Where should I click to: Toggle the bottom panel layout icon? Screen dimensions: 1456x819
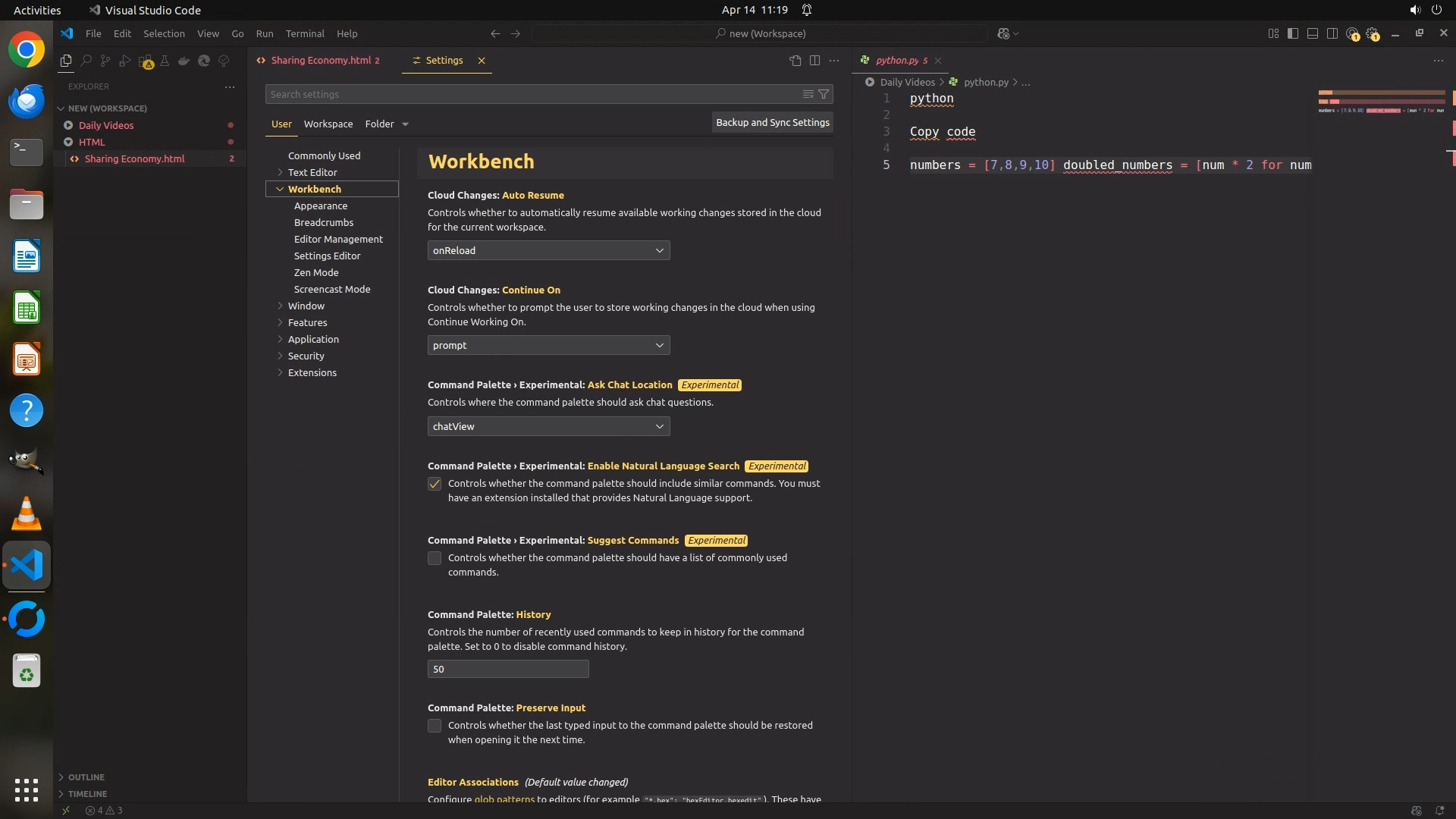1313,33
